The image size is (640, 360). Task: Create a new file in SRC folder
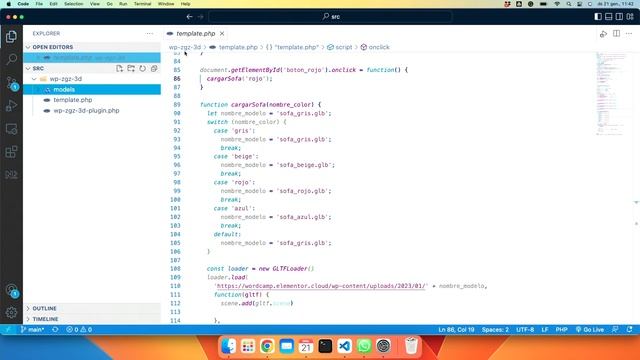point(119,69)
